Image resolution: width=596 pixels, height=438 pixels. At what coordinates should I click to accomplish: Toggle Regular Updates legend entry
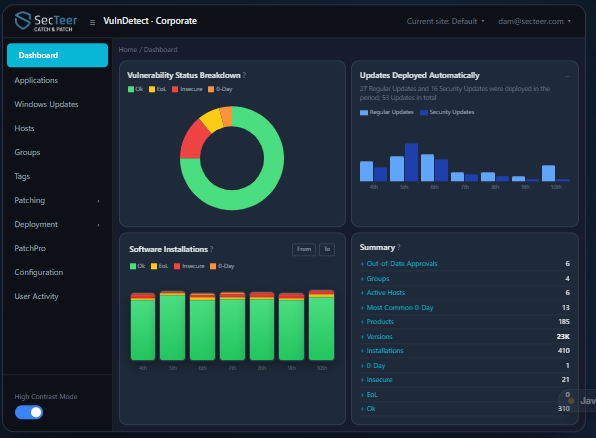tap(387, 112)
